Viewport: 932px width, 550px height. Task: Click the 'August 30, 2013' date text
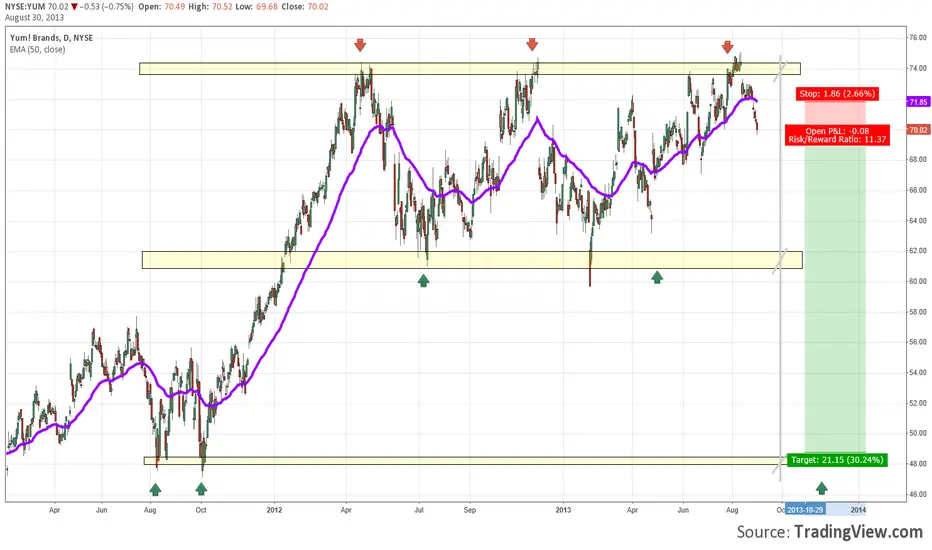coord(34,17)
